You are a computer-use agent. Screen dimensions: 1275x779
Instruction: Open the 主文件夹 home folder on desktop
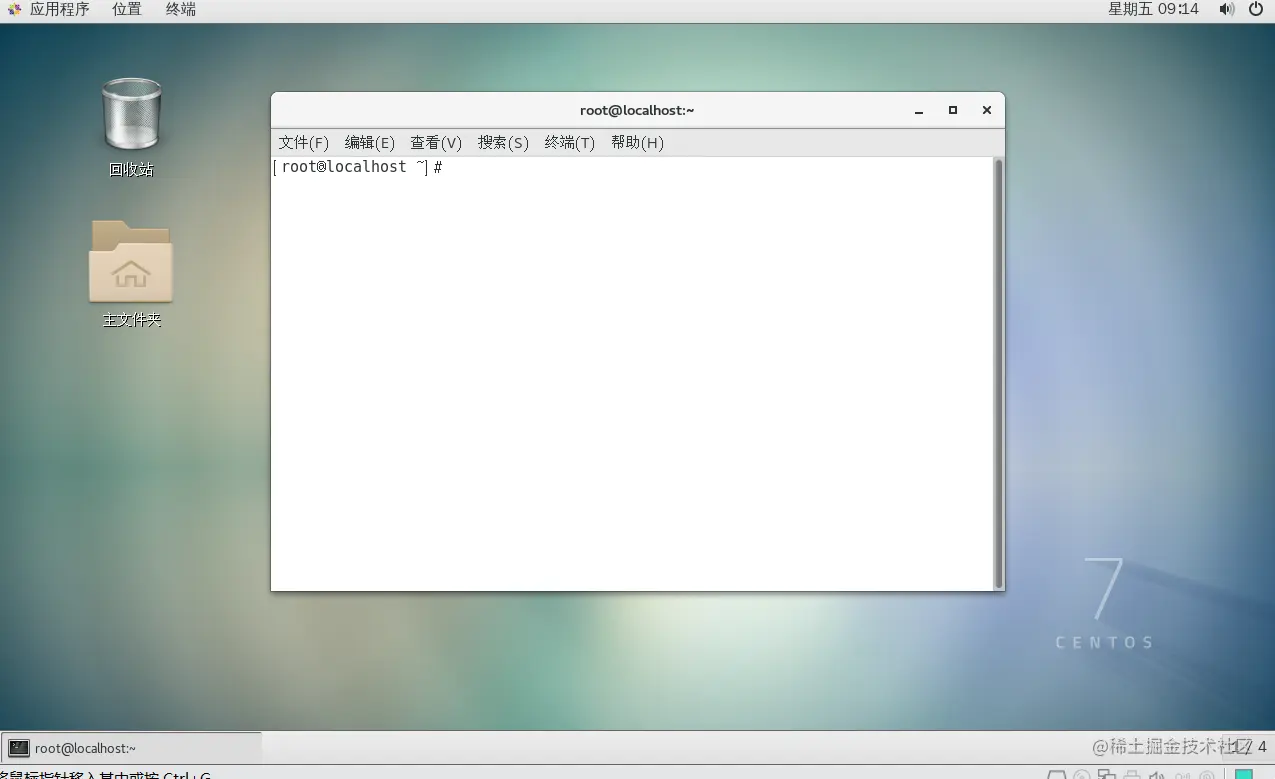[131, 263]
